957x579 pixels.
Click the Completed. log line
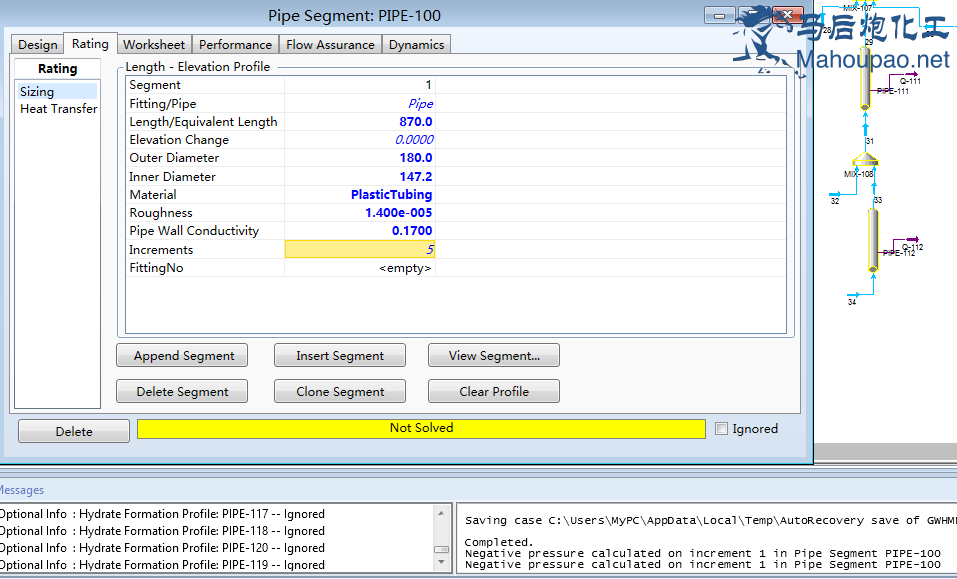click(x=499, y=542)
